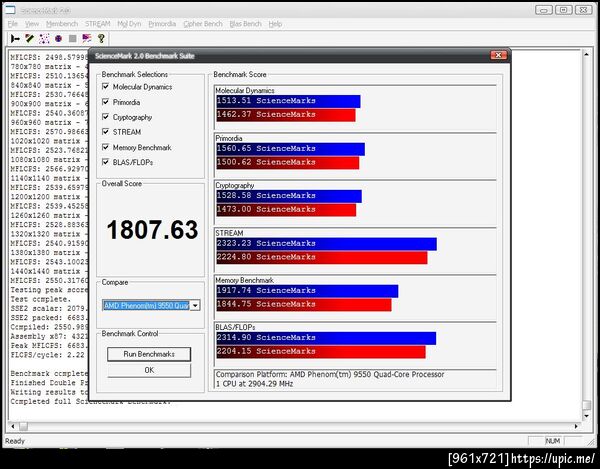Image resolution: width=600 pixels, height=469 pixels.
Task: Click the black arrow-bar icon in the main toolbar
Action: (x=15, y=39)
